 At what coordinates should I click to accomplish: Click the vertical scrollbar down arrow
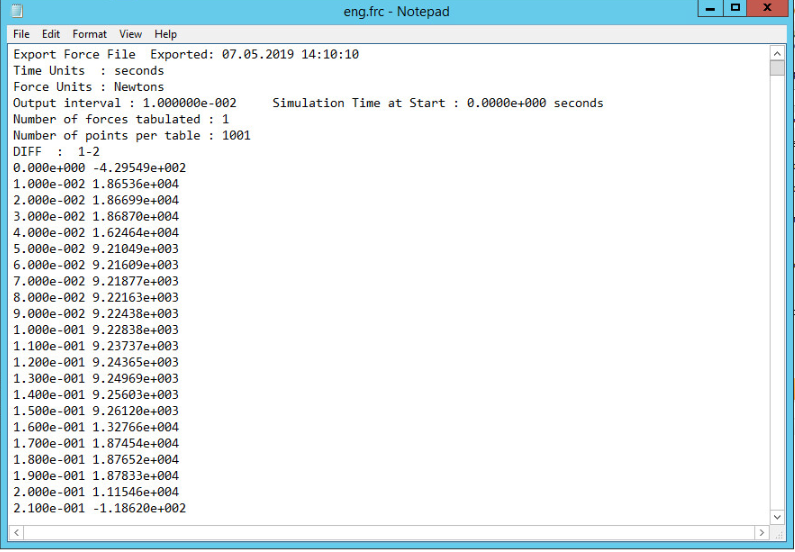(777, 516)
